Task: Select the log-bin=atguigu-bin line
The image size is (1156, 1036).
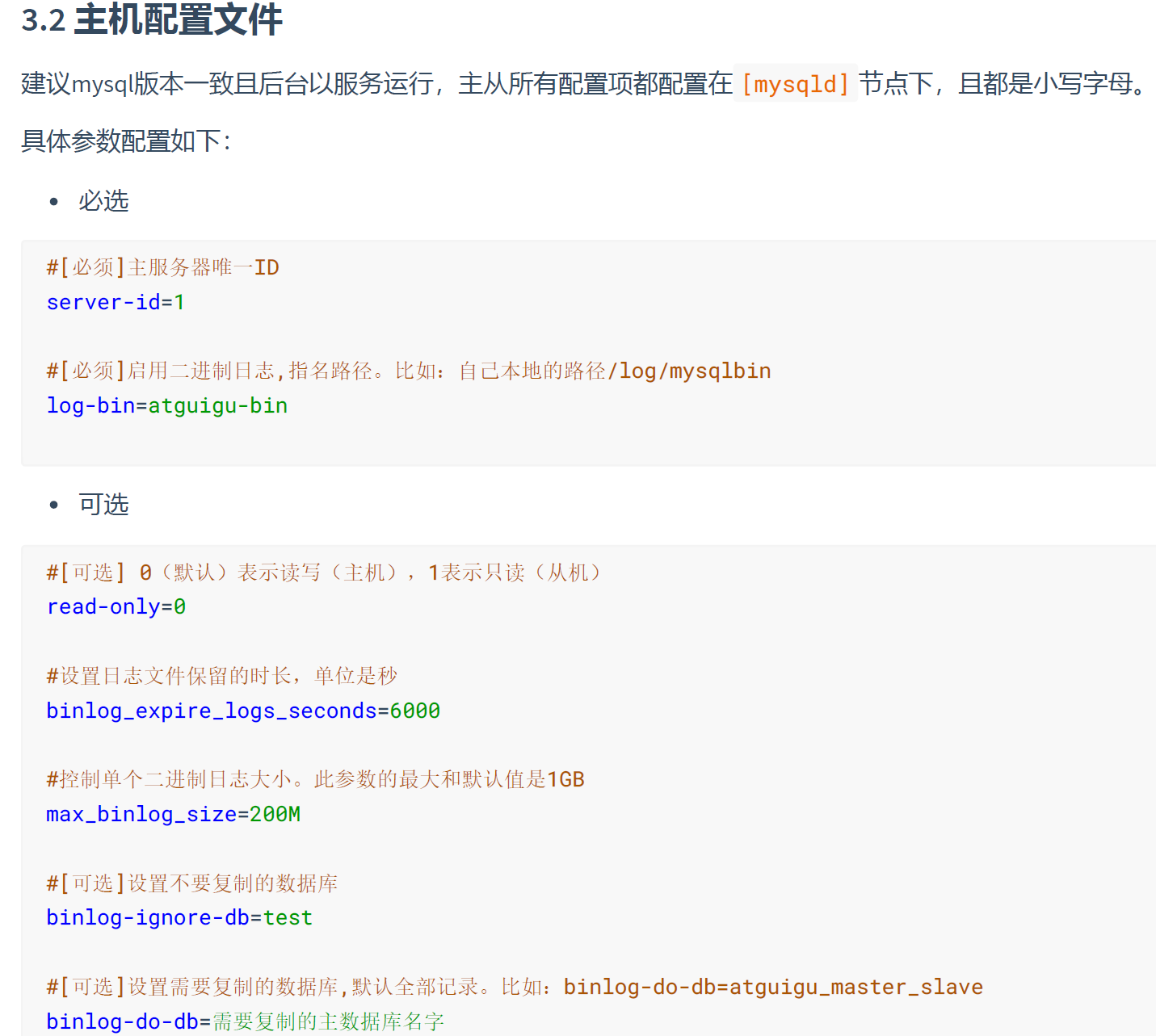Action: tap(166, 405)
